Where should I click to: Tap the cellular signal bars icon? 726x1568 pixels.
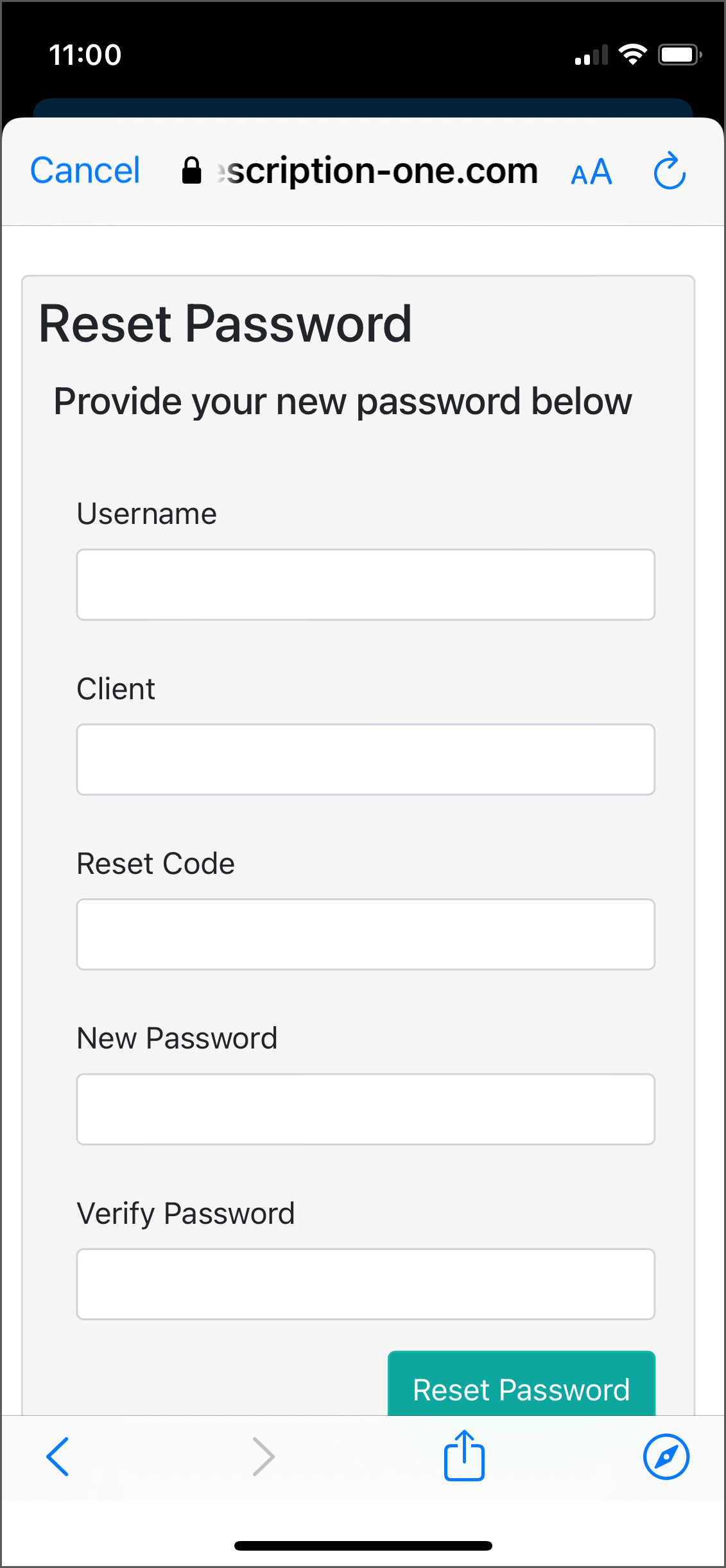click(591, 56)
